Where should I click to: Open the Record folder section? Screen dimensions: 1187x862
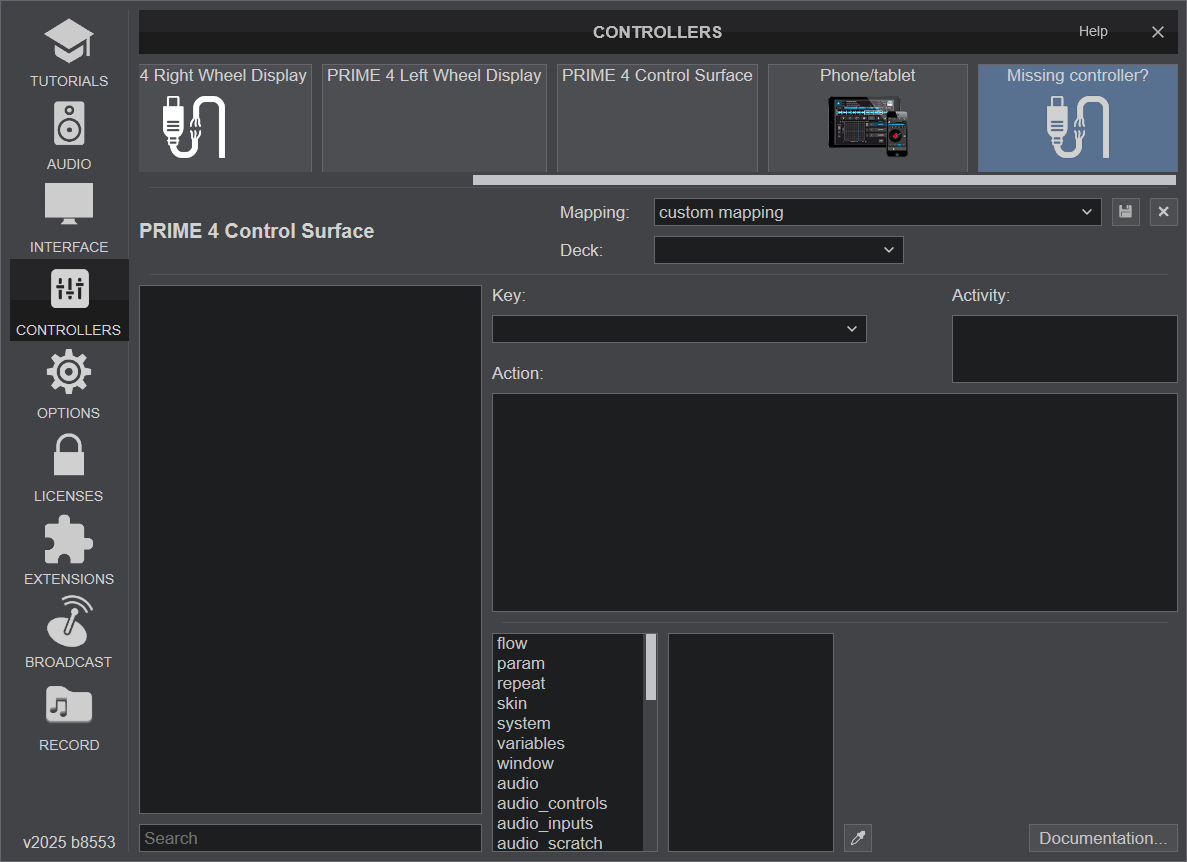click(x=69, y=717)
